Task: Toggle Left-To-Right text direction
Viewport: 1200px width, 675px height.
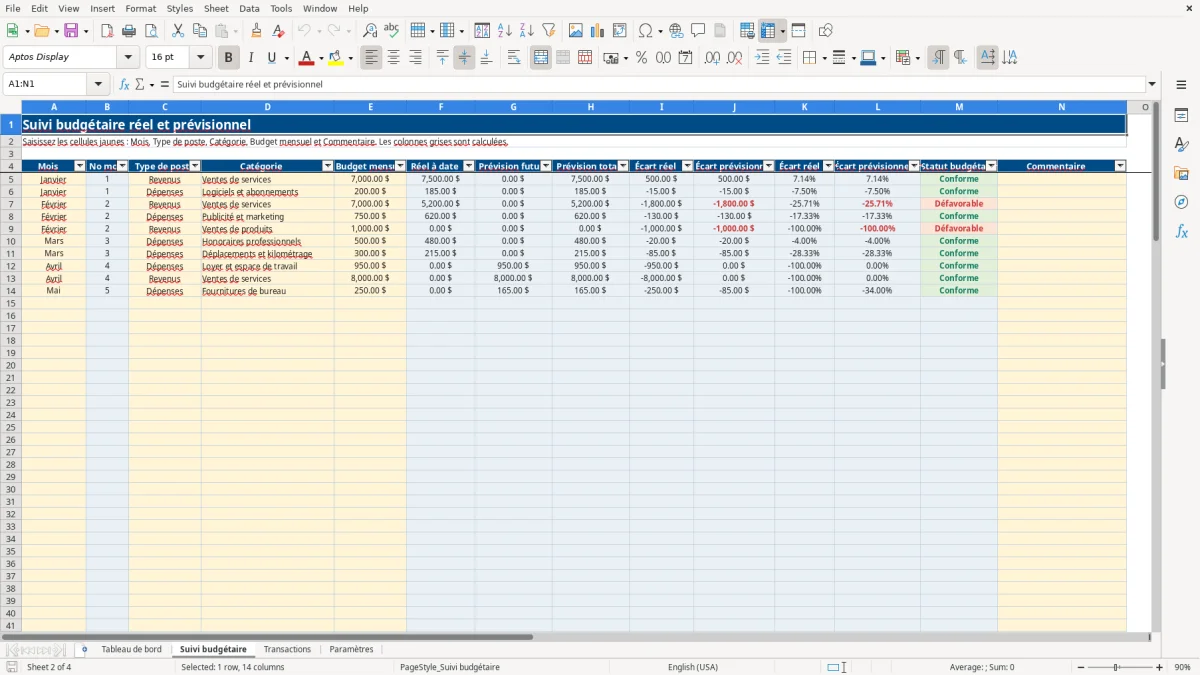Action: pyautogui.click(x=938, y=58)
